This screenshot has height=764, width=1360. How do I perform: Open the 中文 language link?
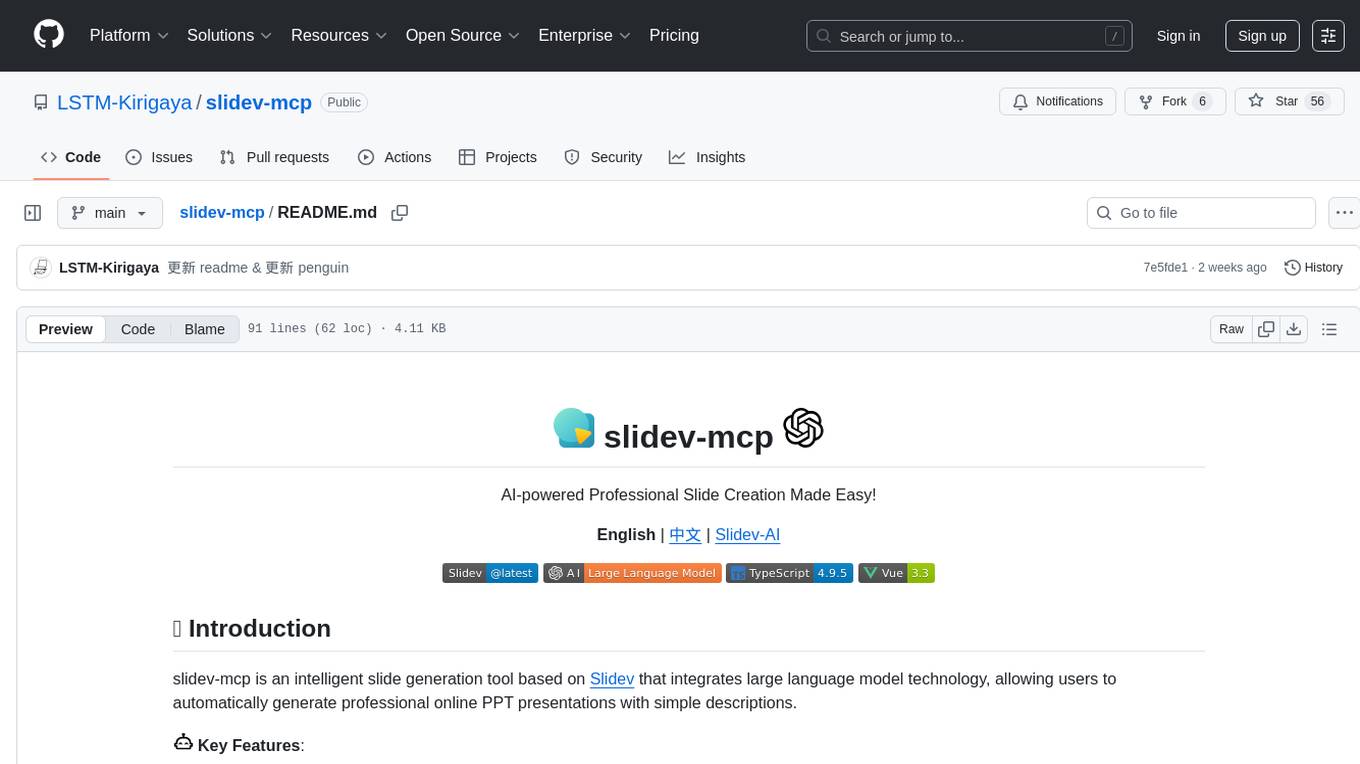click(685, 535)
